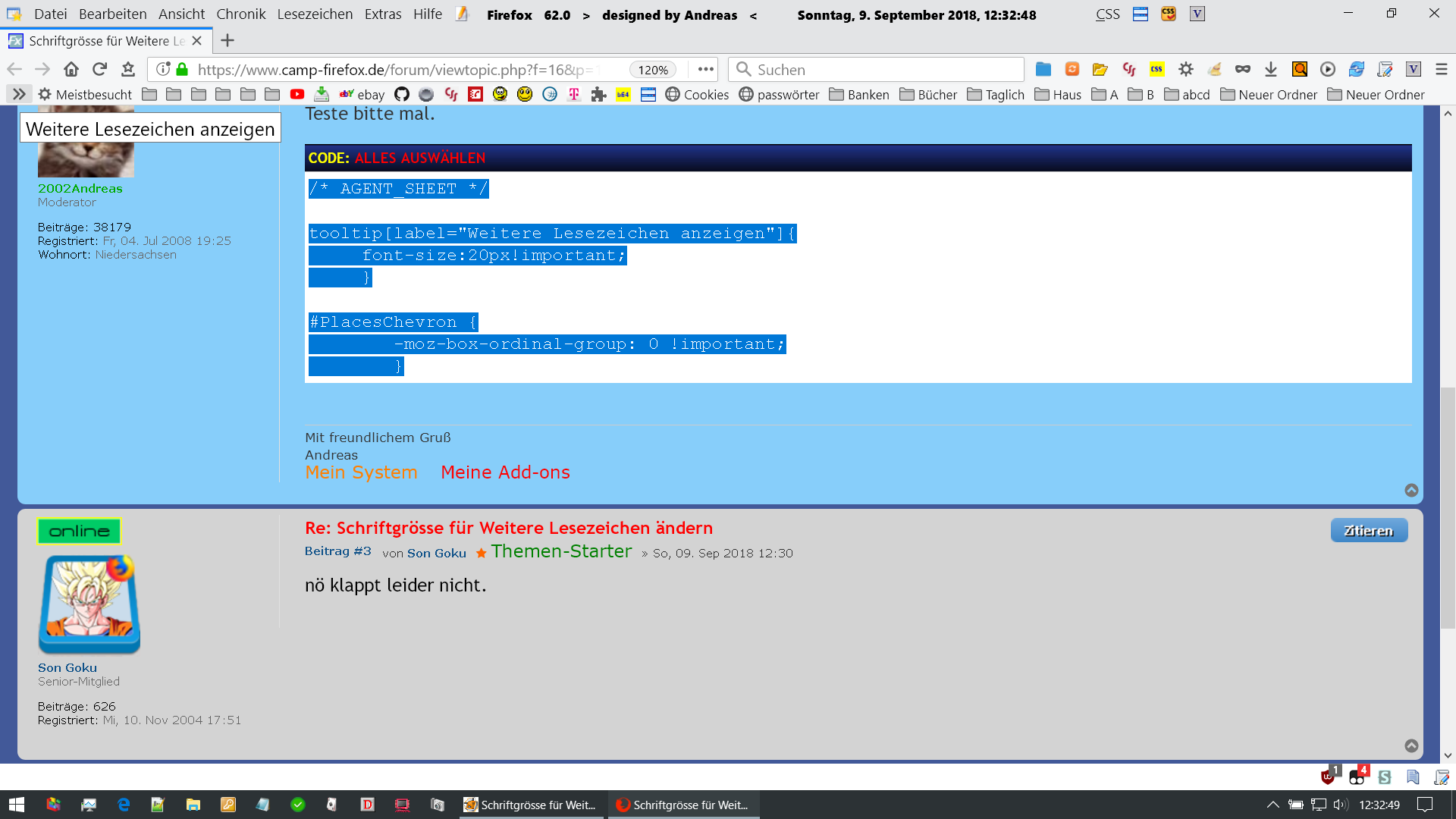This screenshot has height=819, width=1456.
Task: Open page actions three-dots menu
Action: [x=705, y=69]
